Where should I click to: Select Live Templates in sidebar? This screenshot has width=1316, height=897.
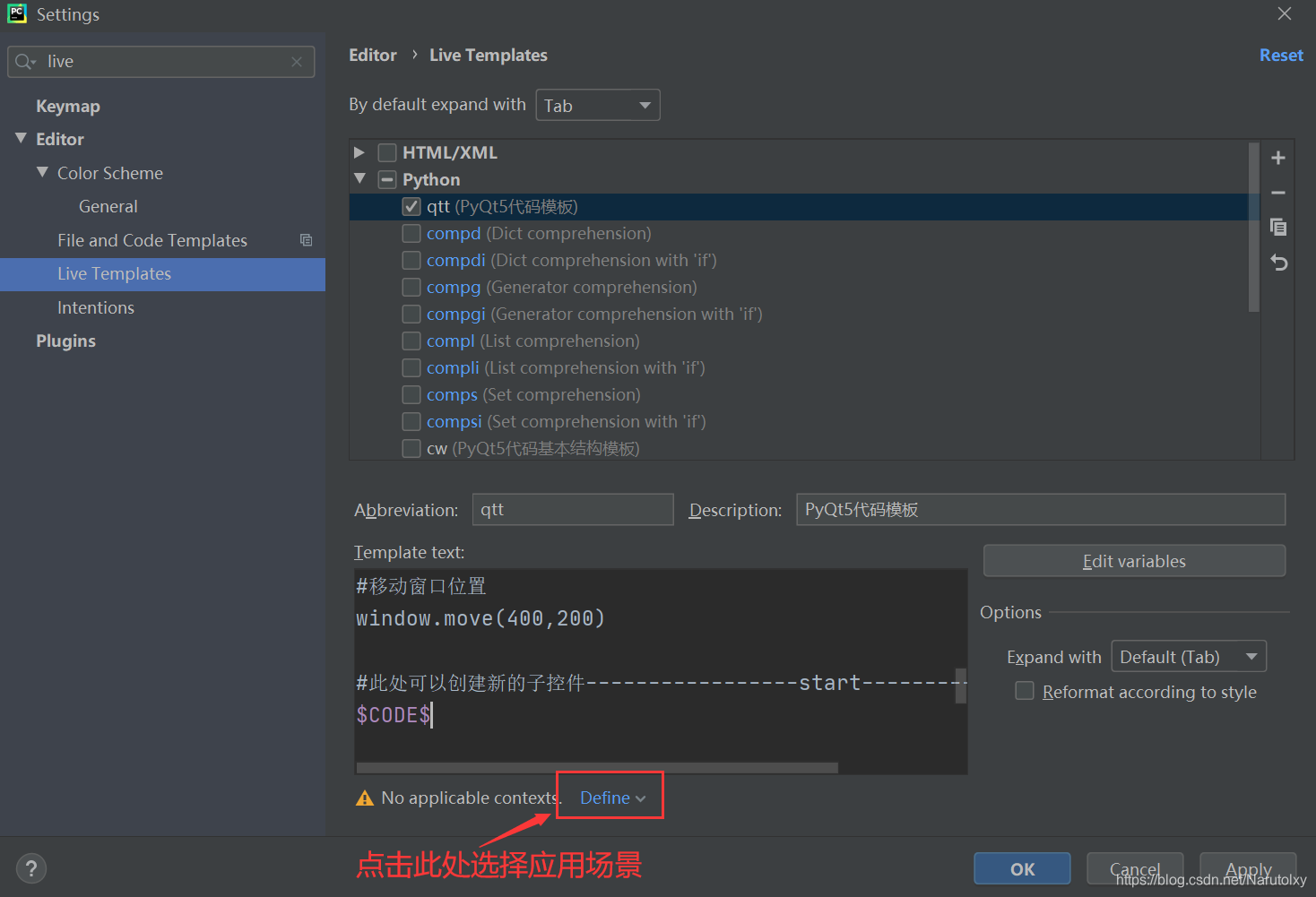point(162,274)
